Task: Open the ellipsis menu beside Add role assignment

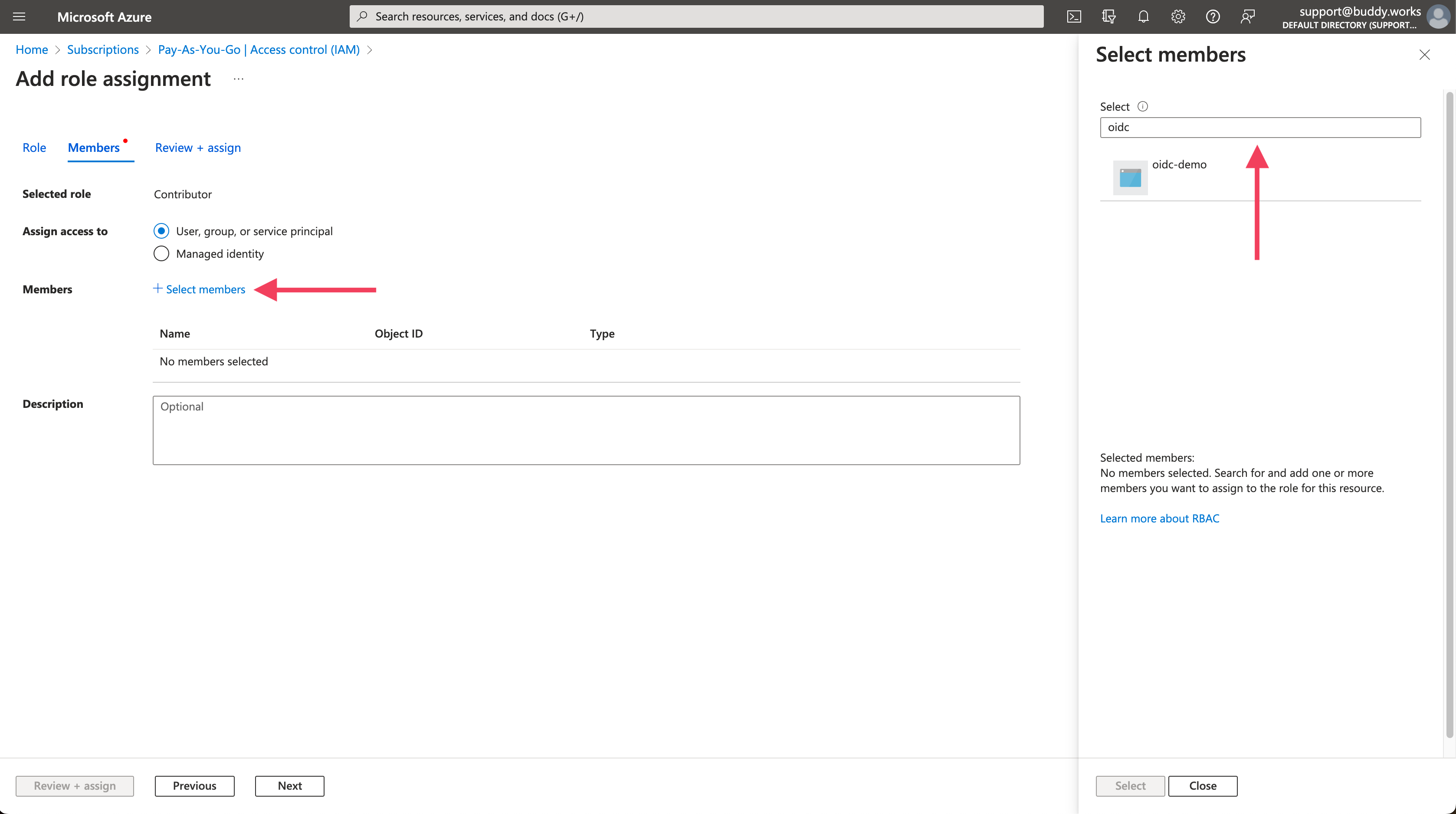Action: 239,79
